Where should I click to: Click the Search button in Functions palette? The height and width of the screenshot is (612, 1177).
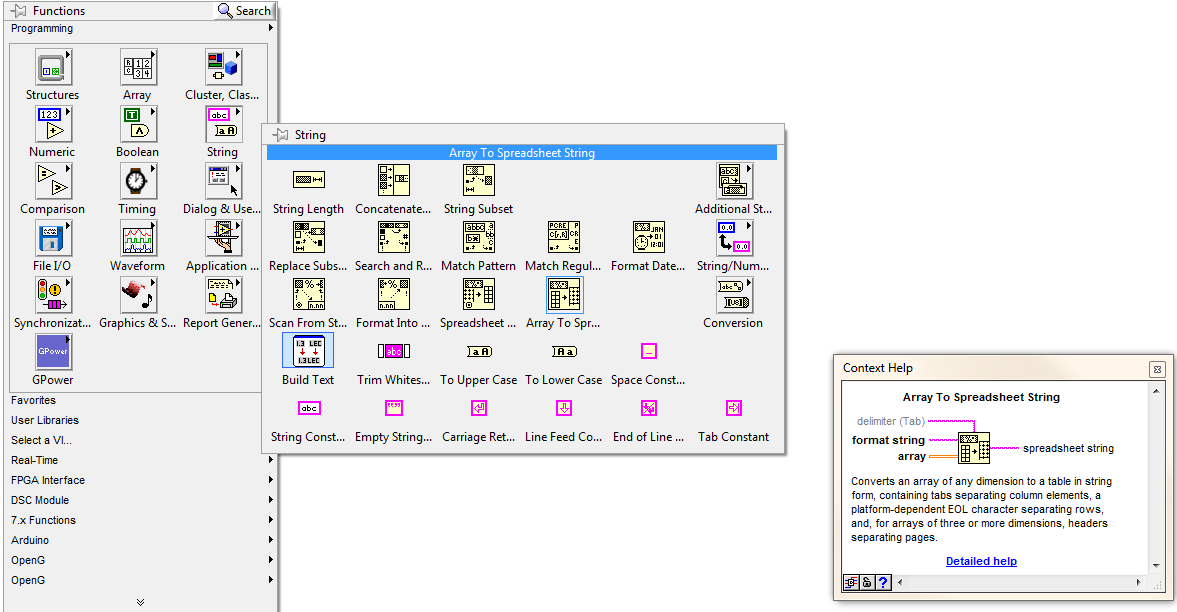coord(244,11)
